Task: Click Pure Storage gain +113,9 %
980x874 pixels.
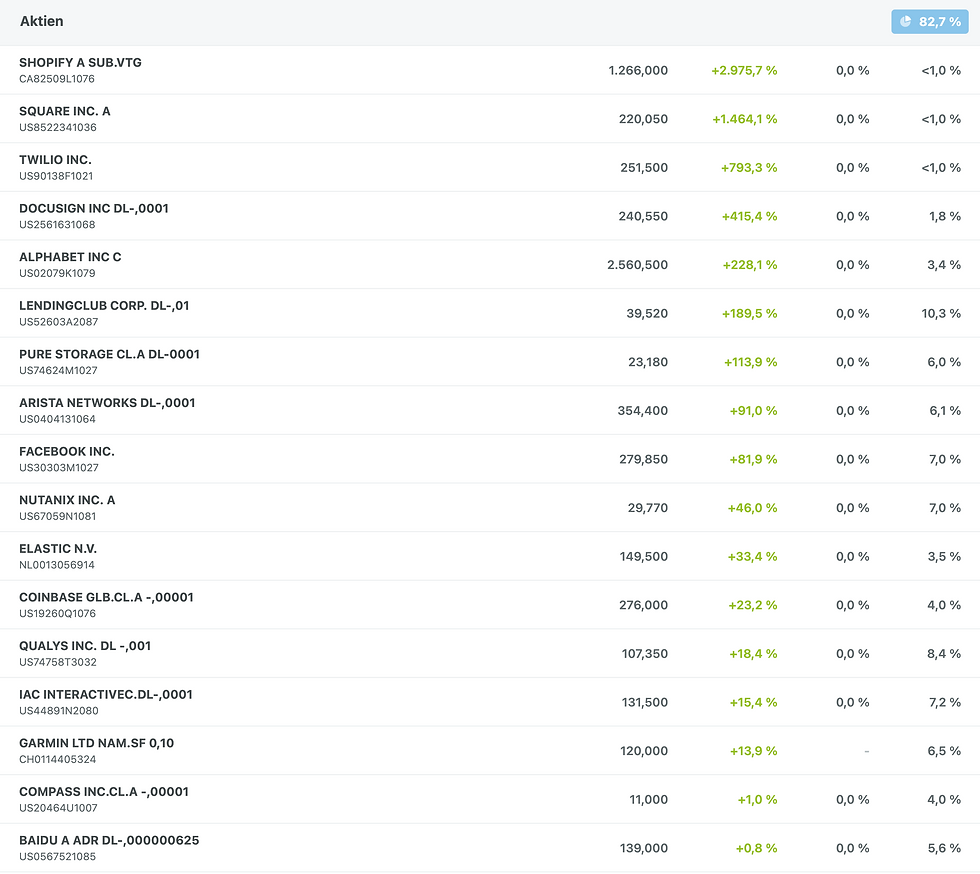Action: pyautogui.click(x=751, y=362)
